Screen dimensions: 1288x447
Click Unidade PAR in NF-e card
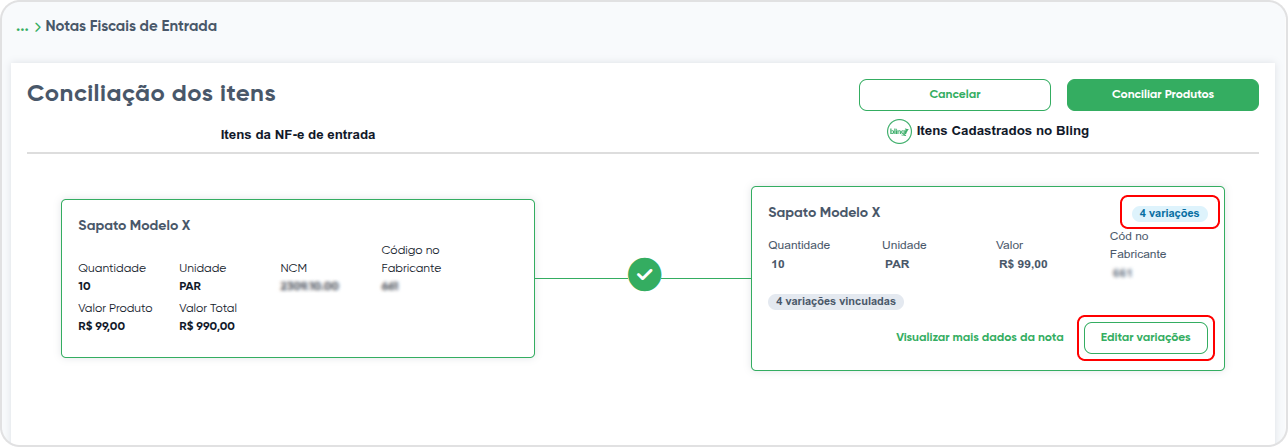pos(190,286)
